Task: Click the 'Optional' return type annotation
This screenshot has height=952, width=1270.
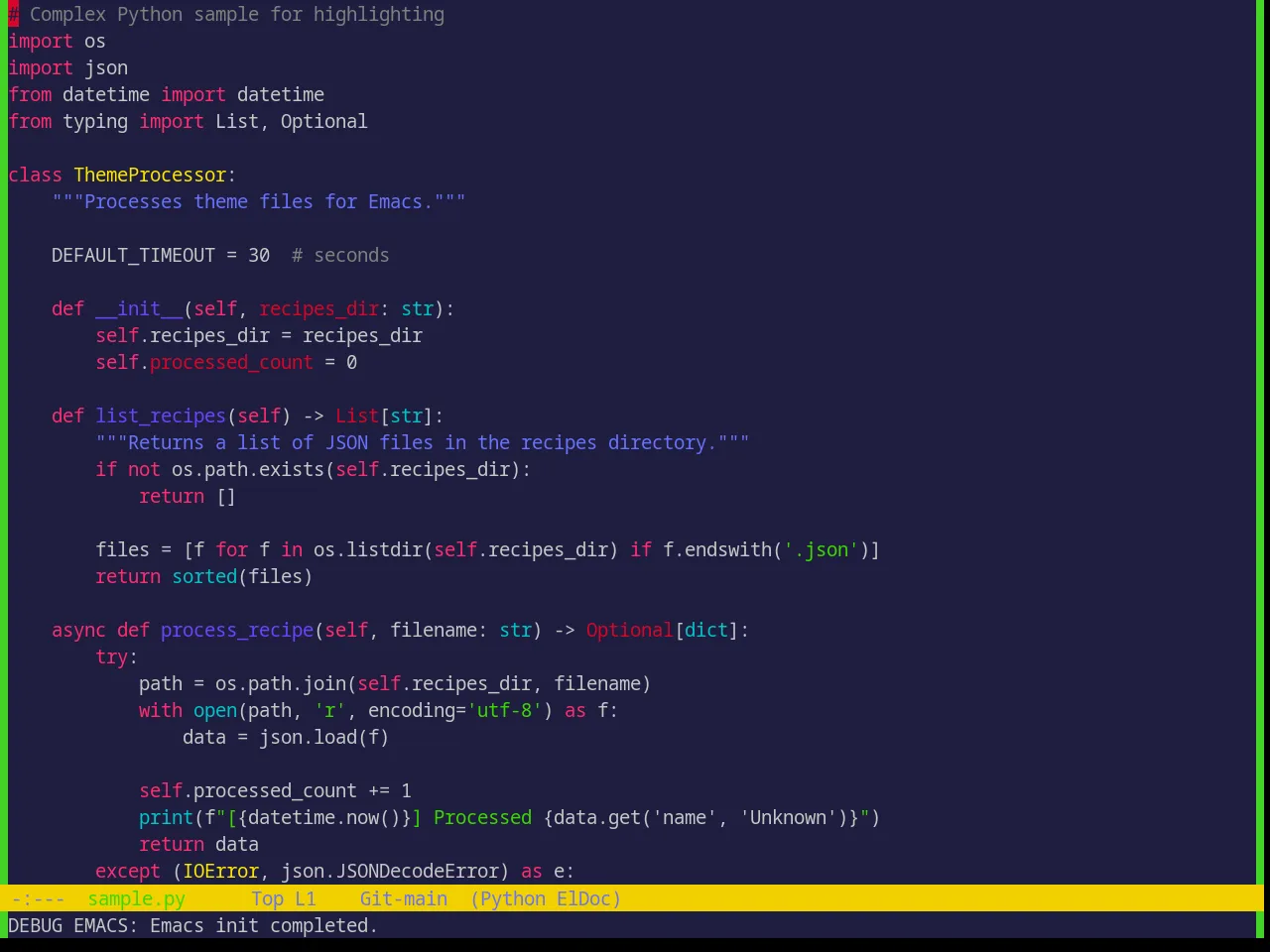Action: pyautogui.click(x=629, y=630)
